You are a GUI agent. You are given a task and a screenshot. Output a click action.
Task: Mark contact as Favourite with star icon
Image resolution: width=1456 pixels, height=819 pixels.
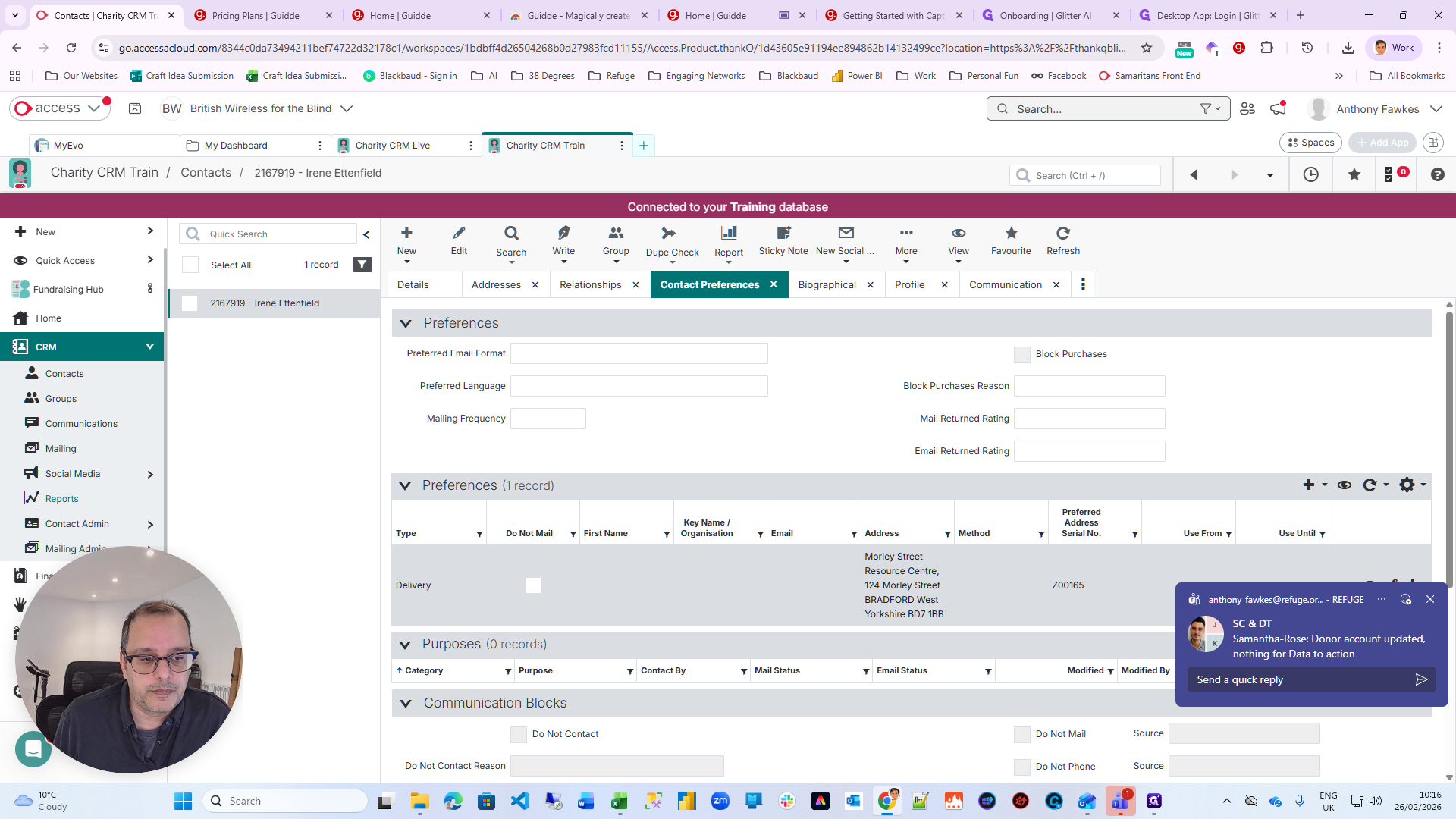[1011, 234]
